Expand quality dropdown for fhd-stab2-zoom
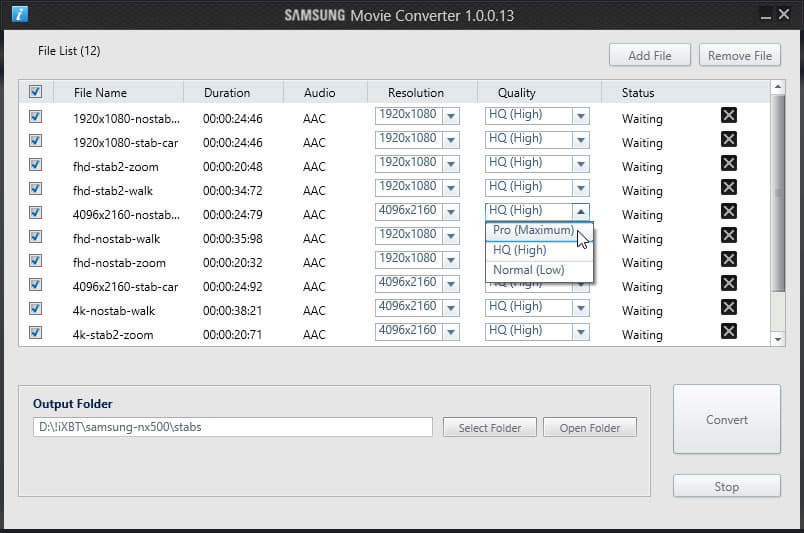The width and height of the screenshot is (804, 533). [x=580, y=164]
